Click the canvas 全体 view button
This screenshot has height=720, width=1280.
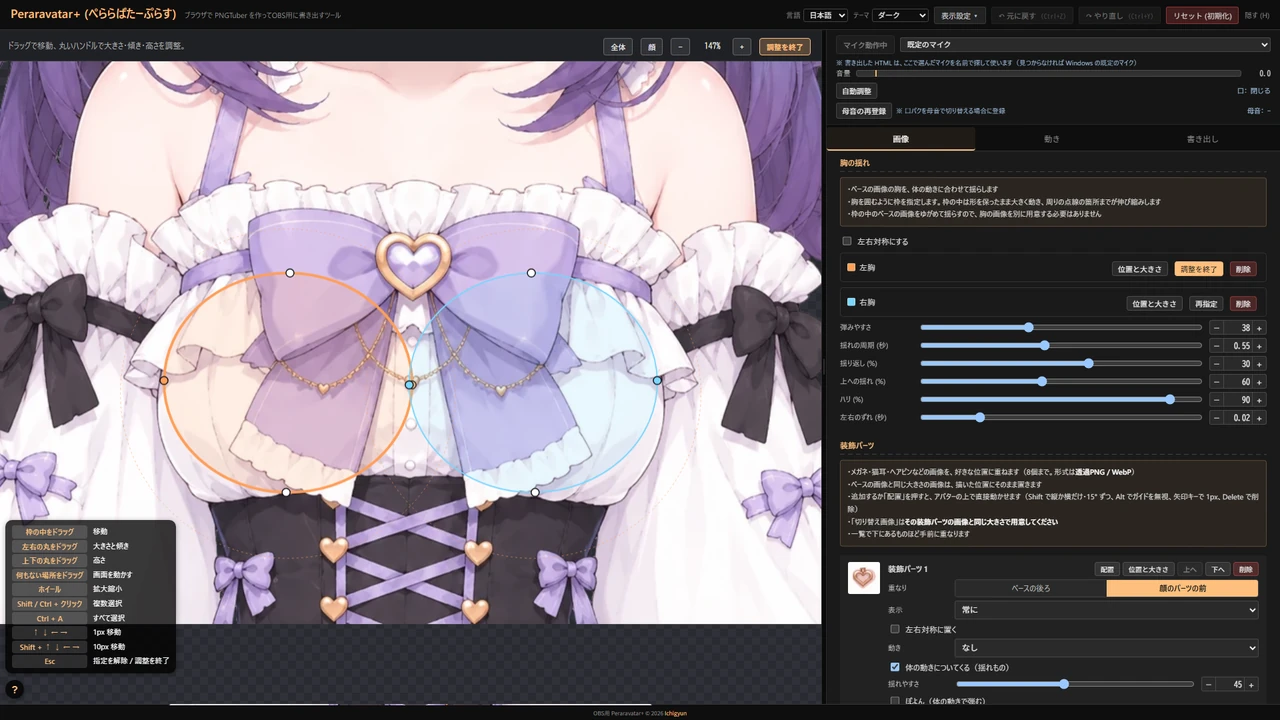(618, 46)
